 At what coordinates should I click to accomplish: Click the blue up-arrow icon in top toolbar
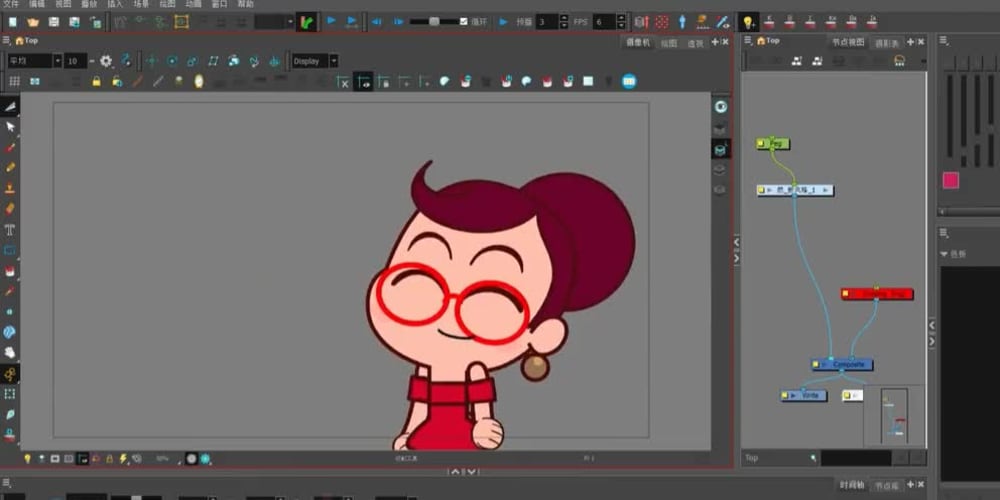coord(682,22)
